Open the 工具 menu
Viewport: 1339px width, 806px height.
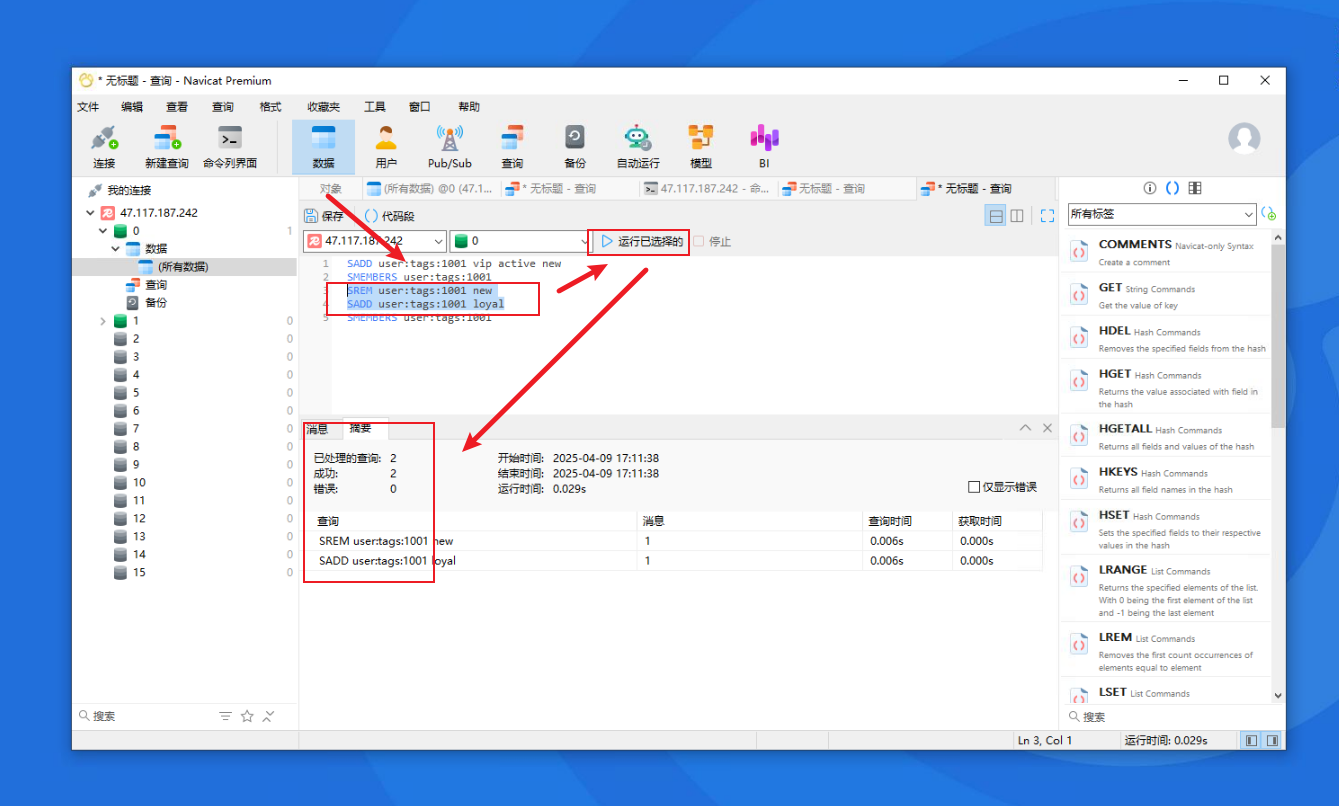pyautogui.click(x=375, y=107)
